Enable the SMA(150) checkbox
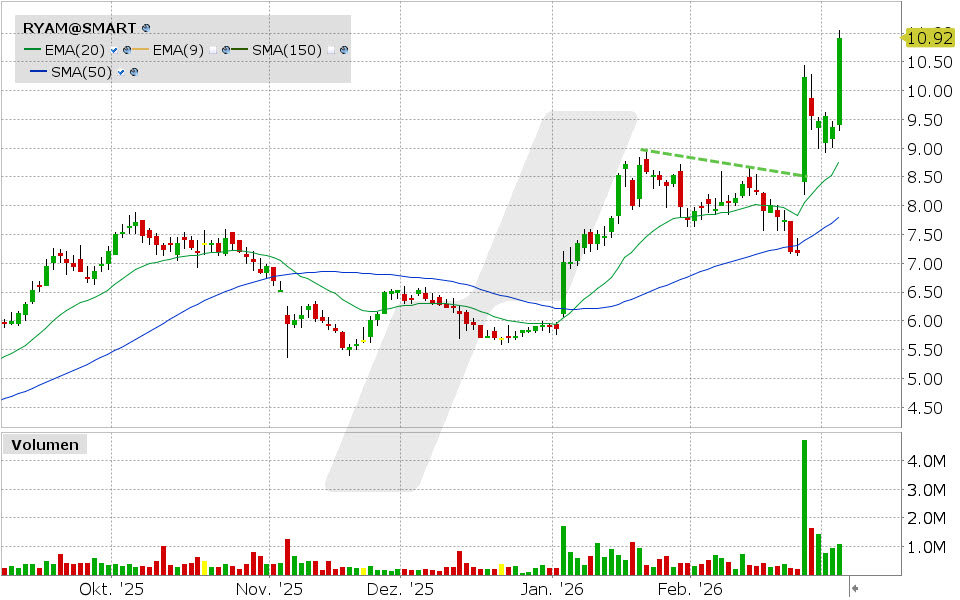 tap(330, 50)
